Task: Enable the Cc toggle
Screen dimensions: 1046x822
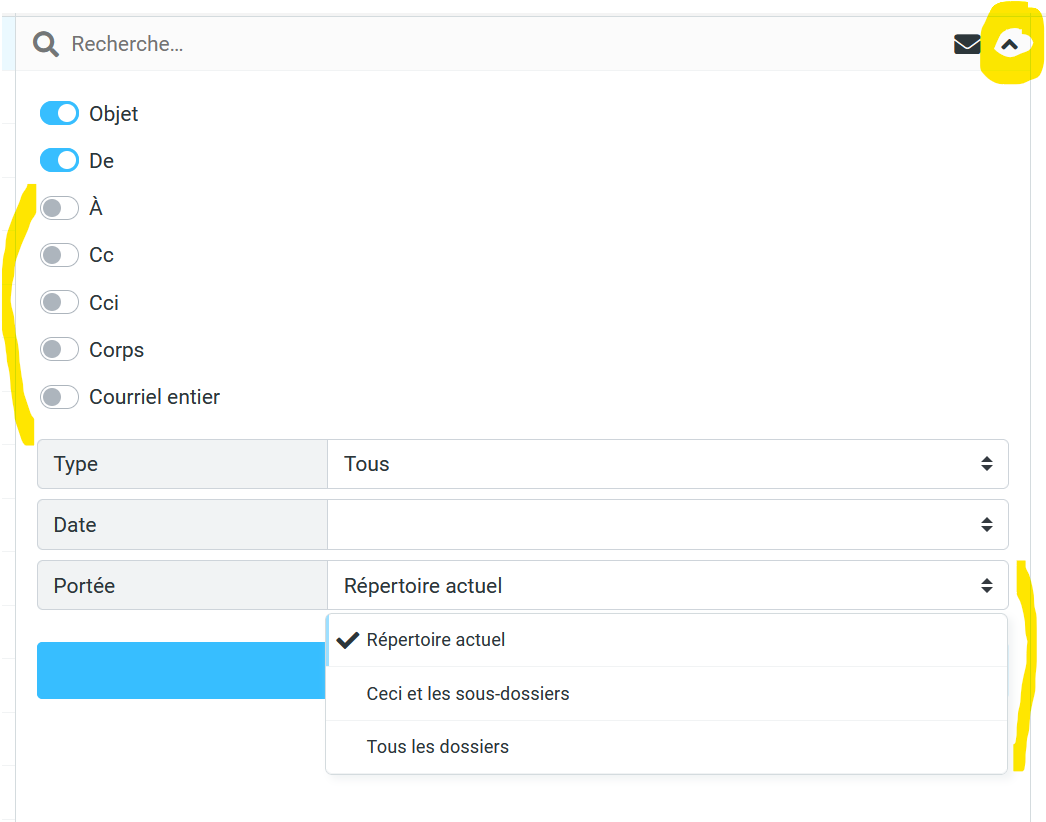Action: coord(59,255)
